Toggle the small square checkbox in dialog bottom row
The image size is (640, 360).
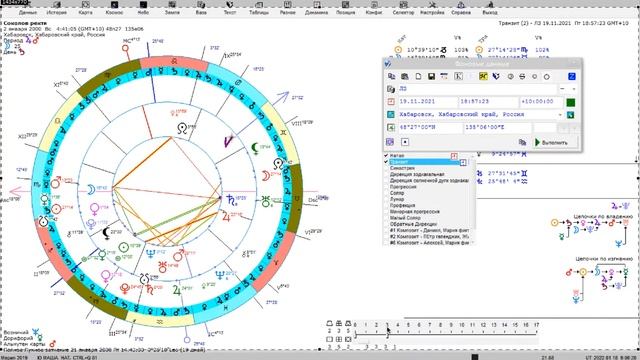pyautogui.click(x=405, y=142)
